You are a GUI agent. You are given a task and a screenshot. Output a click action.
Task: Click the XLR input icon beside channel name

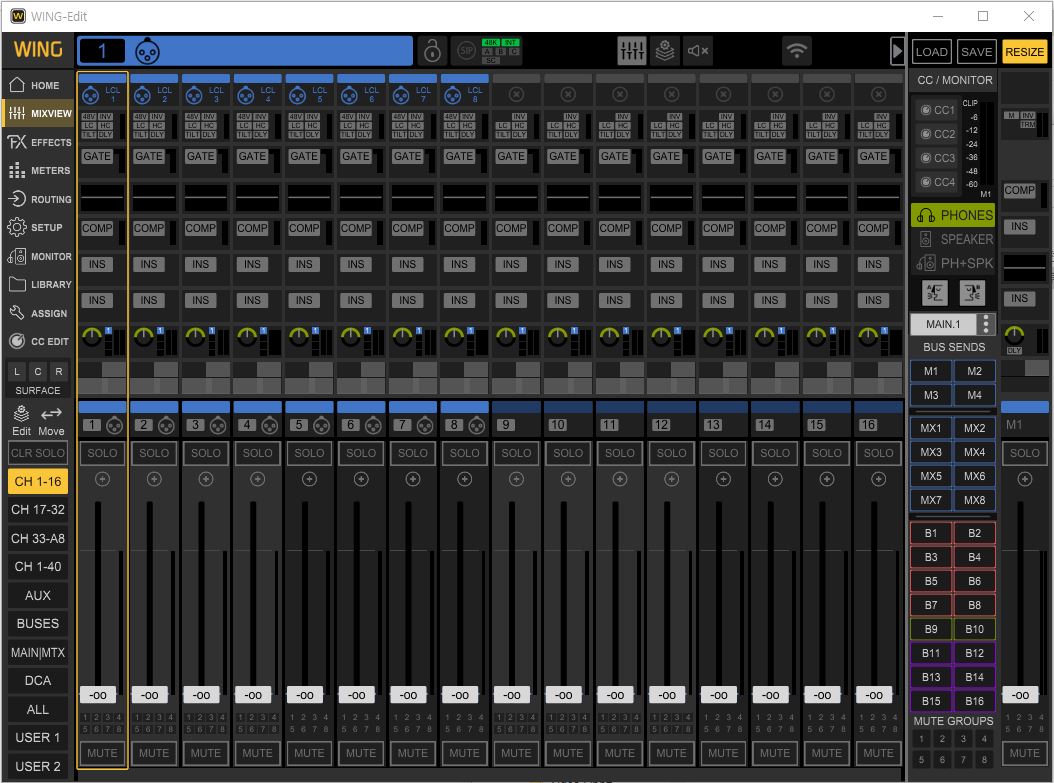(147, 51)
